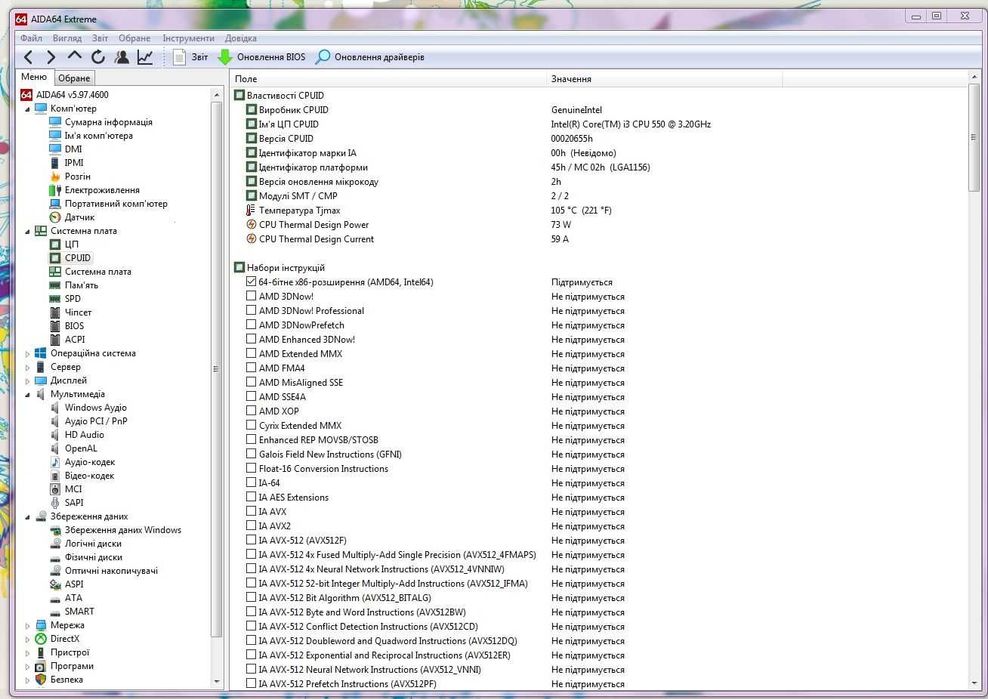Screen dimensions: 988x699
Task: Click the Звіт report page icon
Action: pos(180,57)
